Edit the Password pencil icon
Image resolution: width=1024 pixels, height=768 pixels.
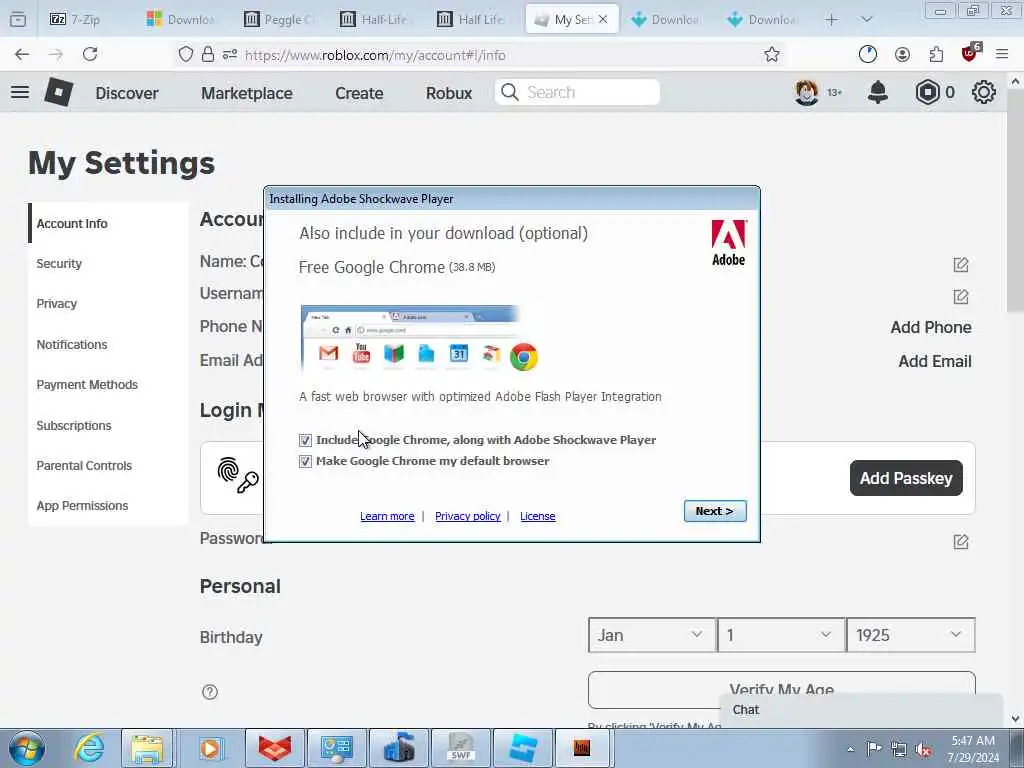click(x=961, y=541)
